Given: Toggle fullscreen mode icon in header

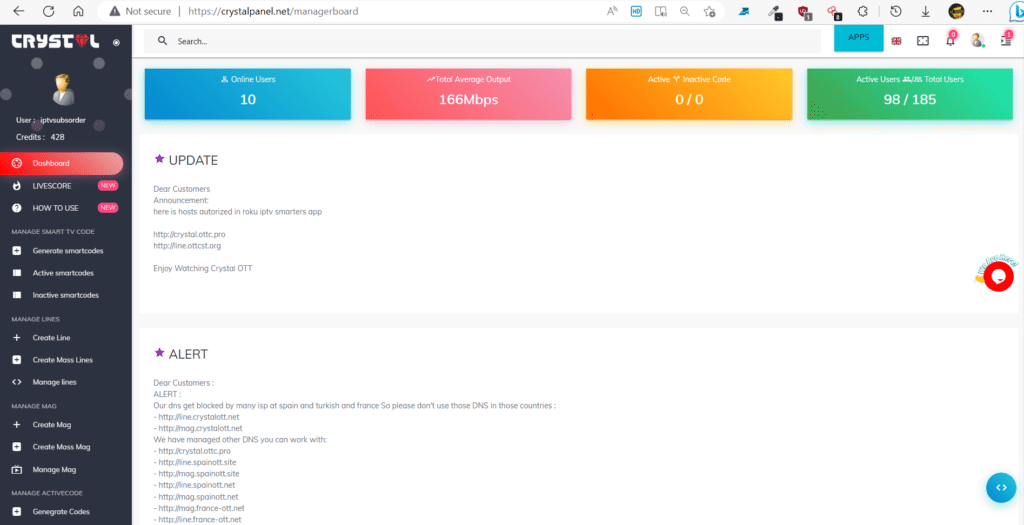Looking at the screenshot, I should click(923, 40).
